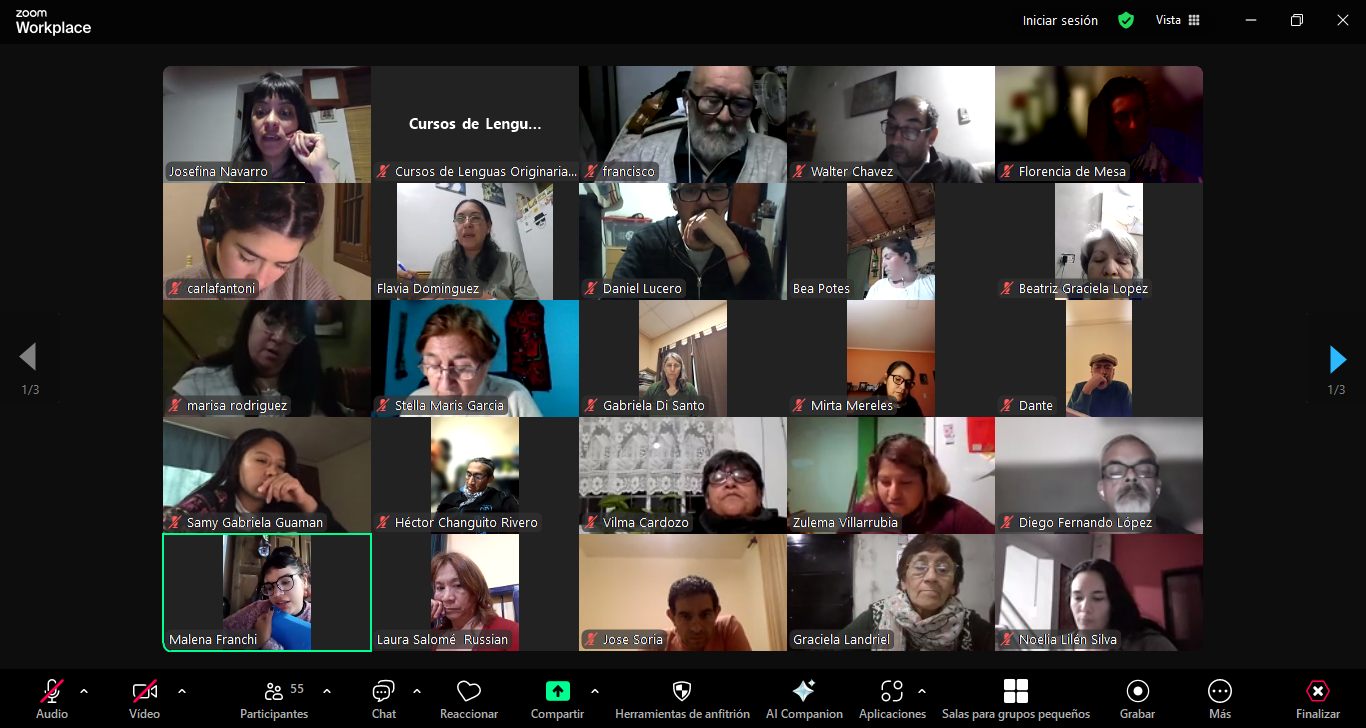The height and width of the screenshot is (728, 1366).
Task: Expand the Compartir options arrow
Action: click(595, 691)
